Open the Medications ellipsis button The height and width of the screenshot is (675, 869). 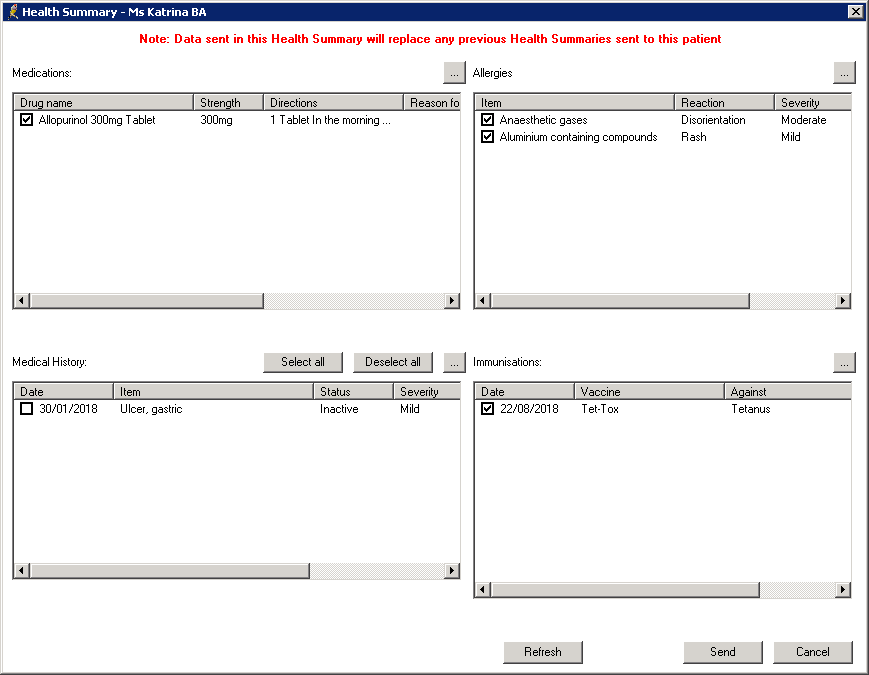pyautogui.click(x=454, y=73)
